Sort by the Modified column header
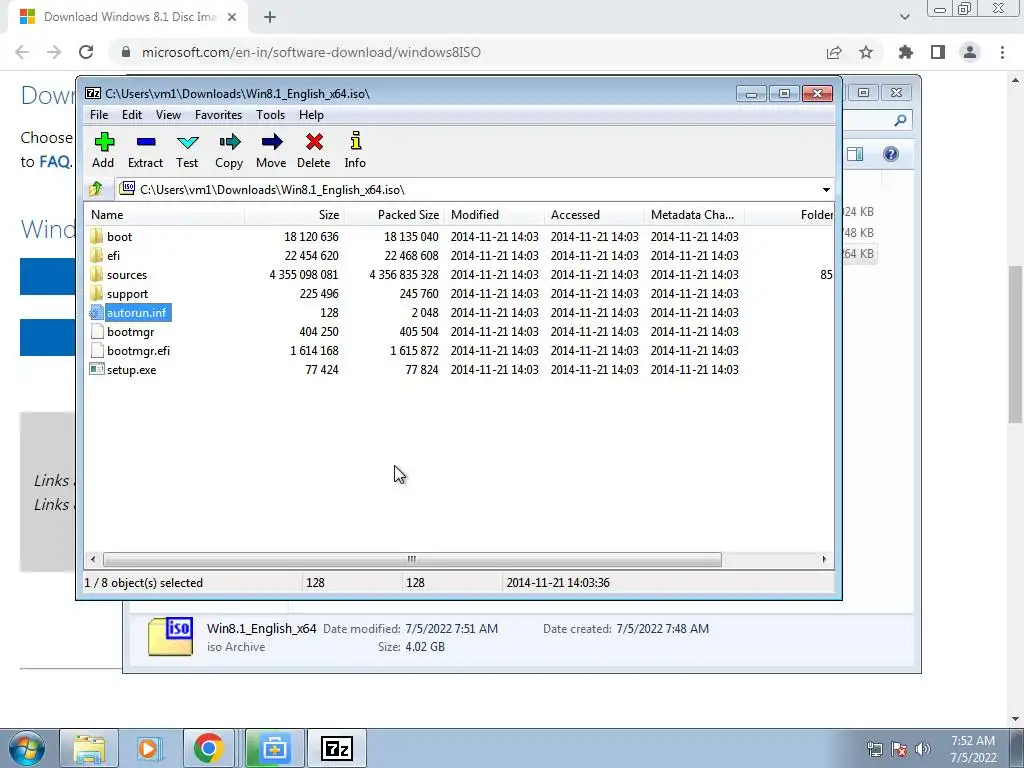Viewport: 1024px width, 768px height. coord(494,215)
